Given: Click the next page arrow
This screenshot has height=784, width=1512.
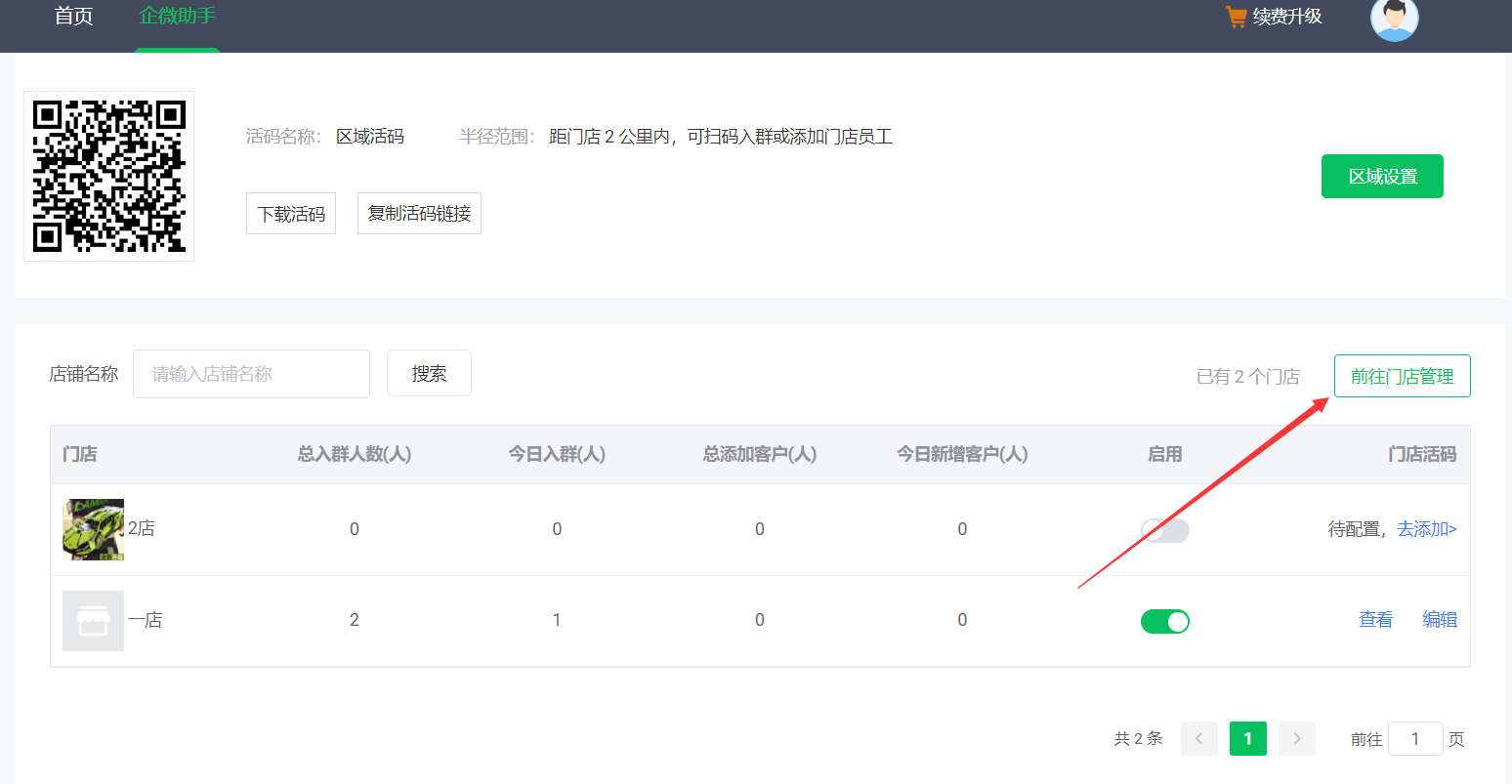Looking at the screenshot, I should 1297,739.
